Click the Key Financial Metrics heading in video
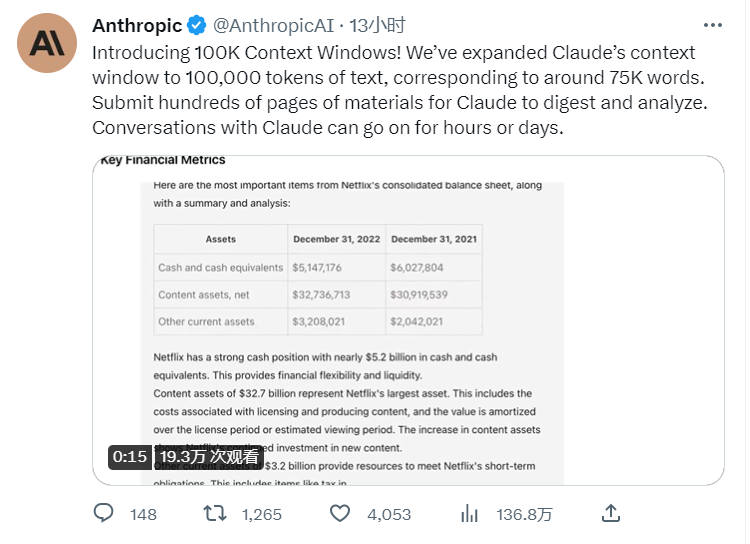This screenshot has width=750, height=544. pyautogui.click(x=163, y=160)
